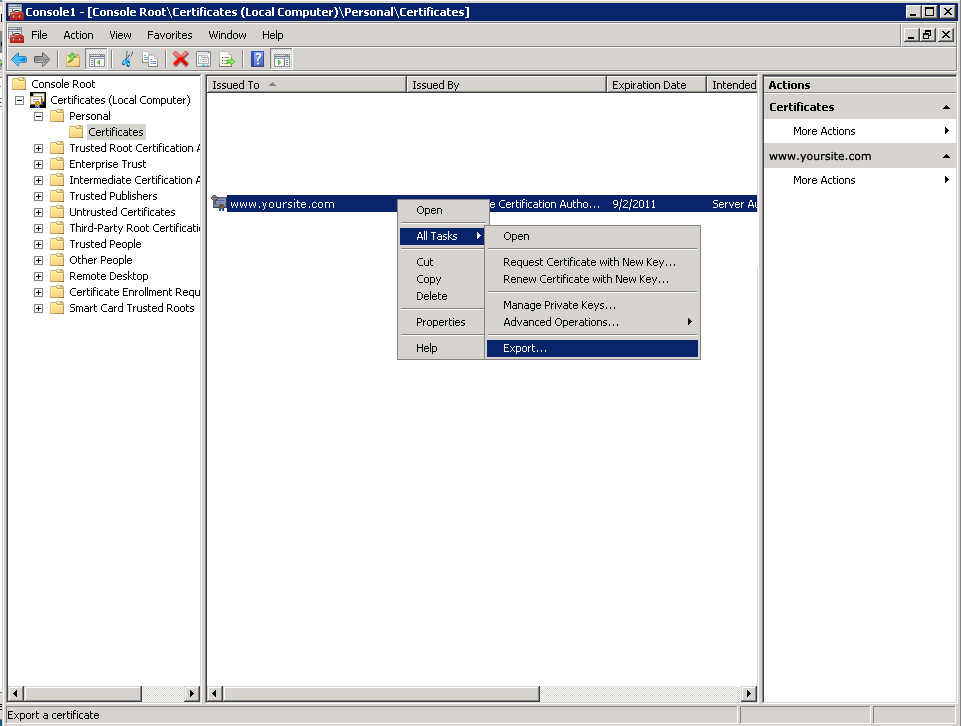Open More Actions under Certificates in Actions pane

860,131
